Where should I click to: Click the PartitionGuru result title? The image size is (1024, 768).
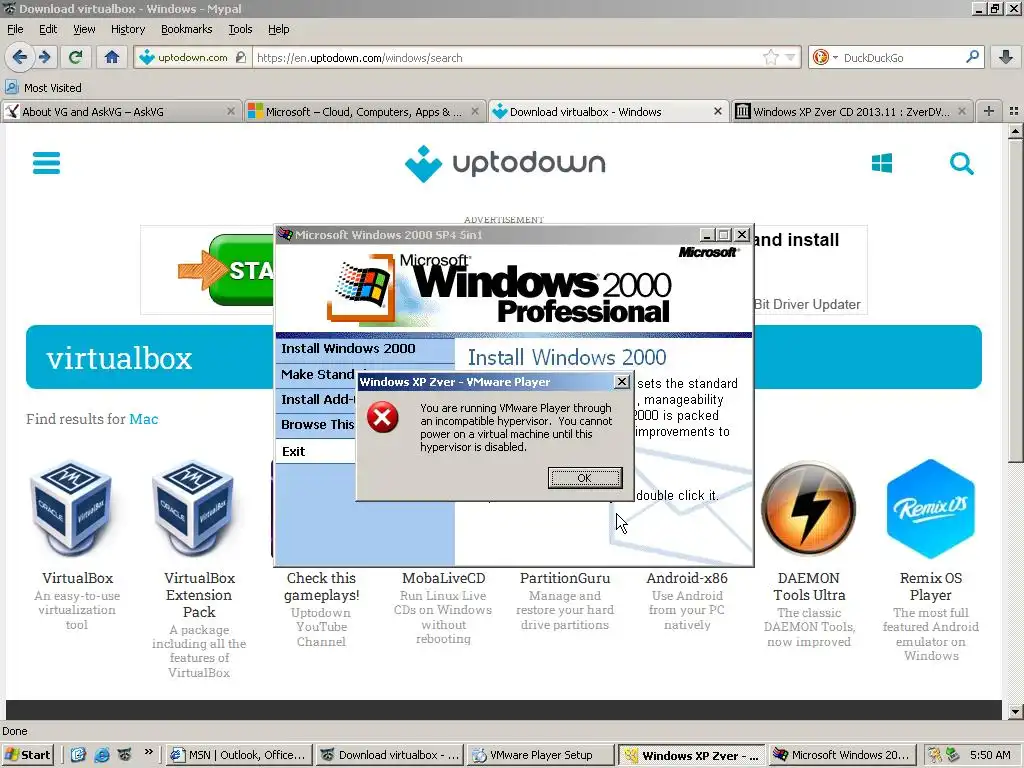pyautogui.click(x=565, y=578)
